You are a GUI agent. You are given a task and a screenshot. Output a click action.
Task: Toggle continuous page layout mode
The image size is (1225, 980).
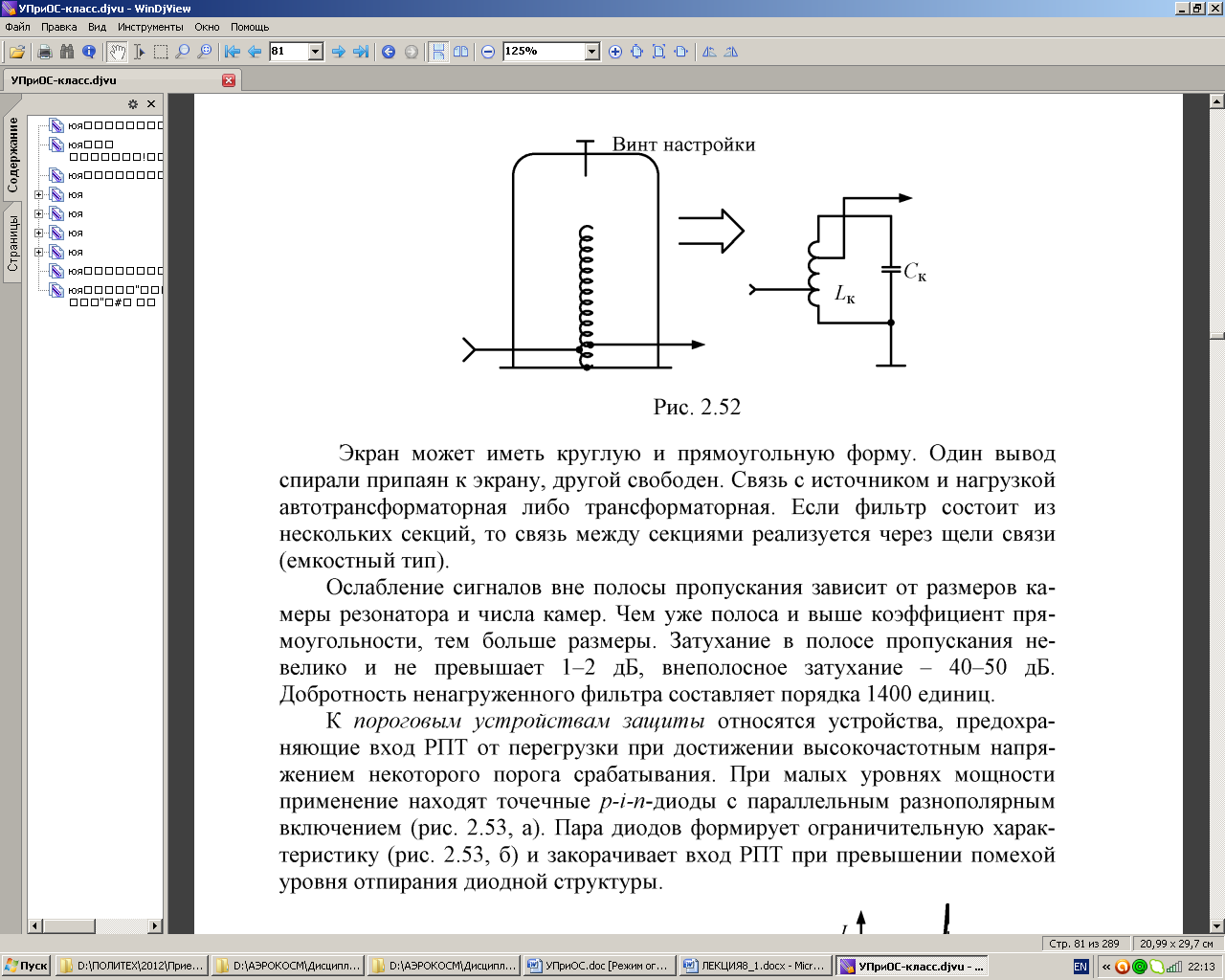437,52
